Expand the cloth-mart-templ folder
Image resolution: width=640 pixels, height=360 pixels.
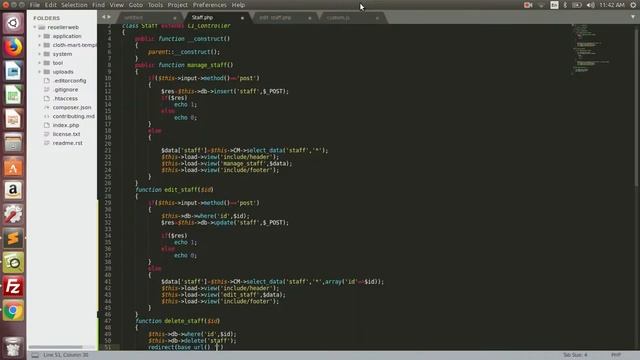[x=40, y=45]
